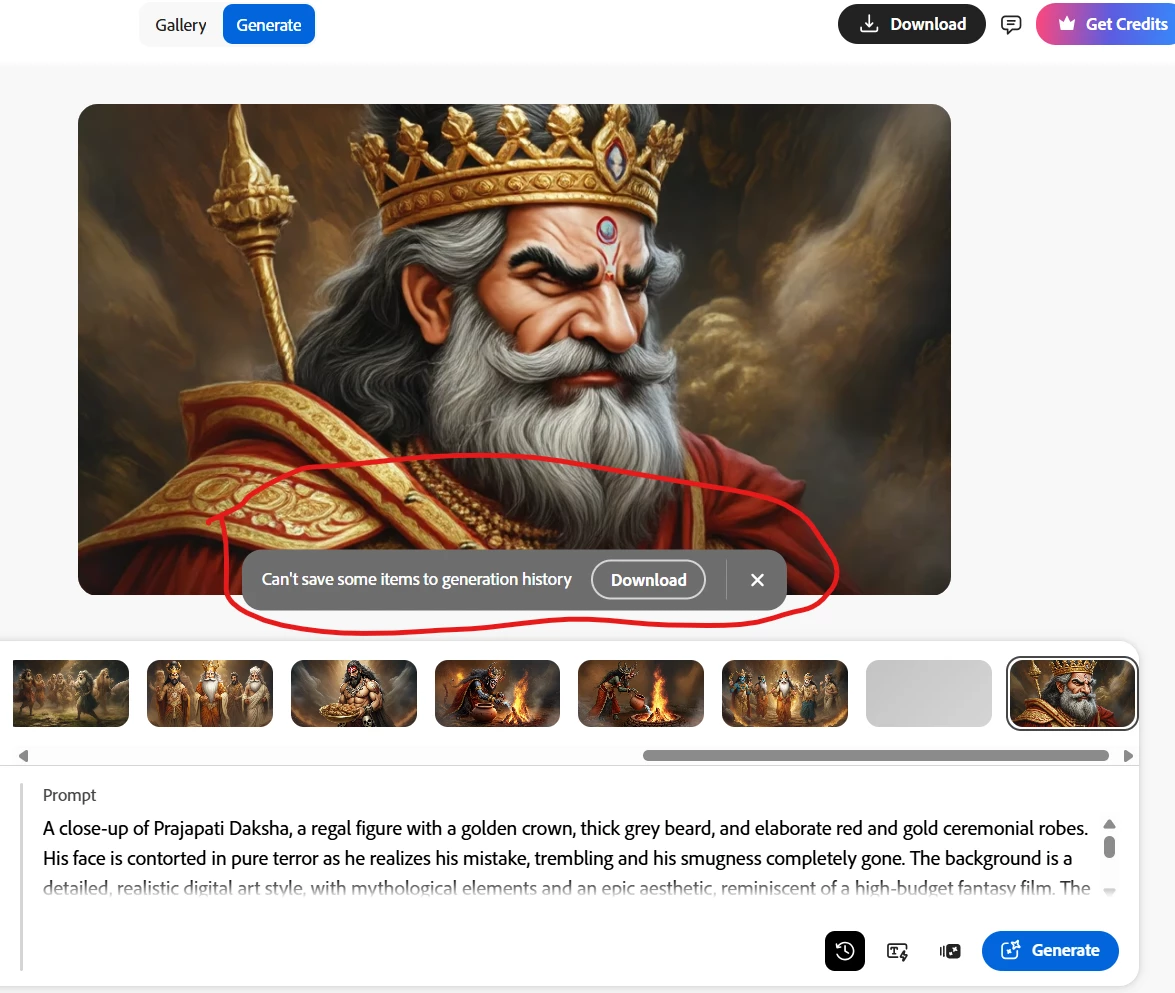Click Get Credits button

coord(1106,24)
